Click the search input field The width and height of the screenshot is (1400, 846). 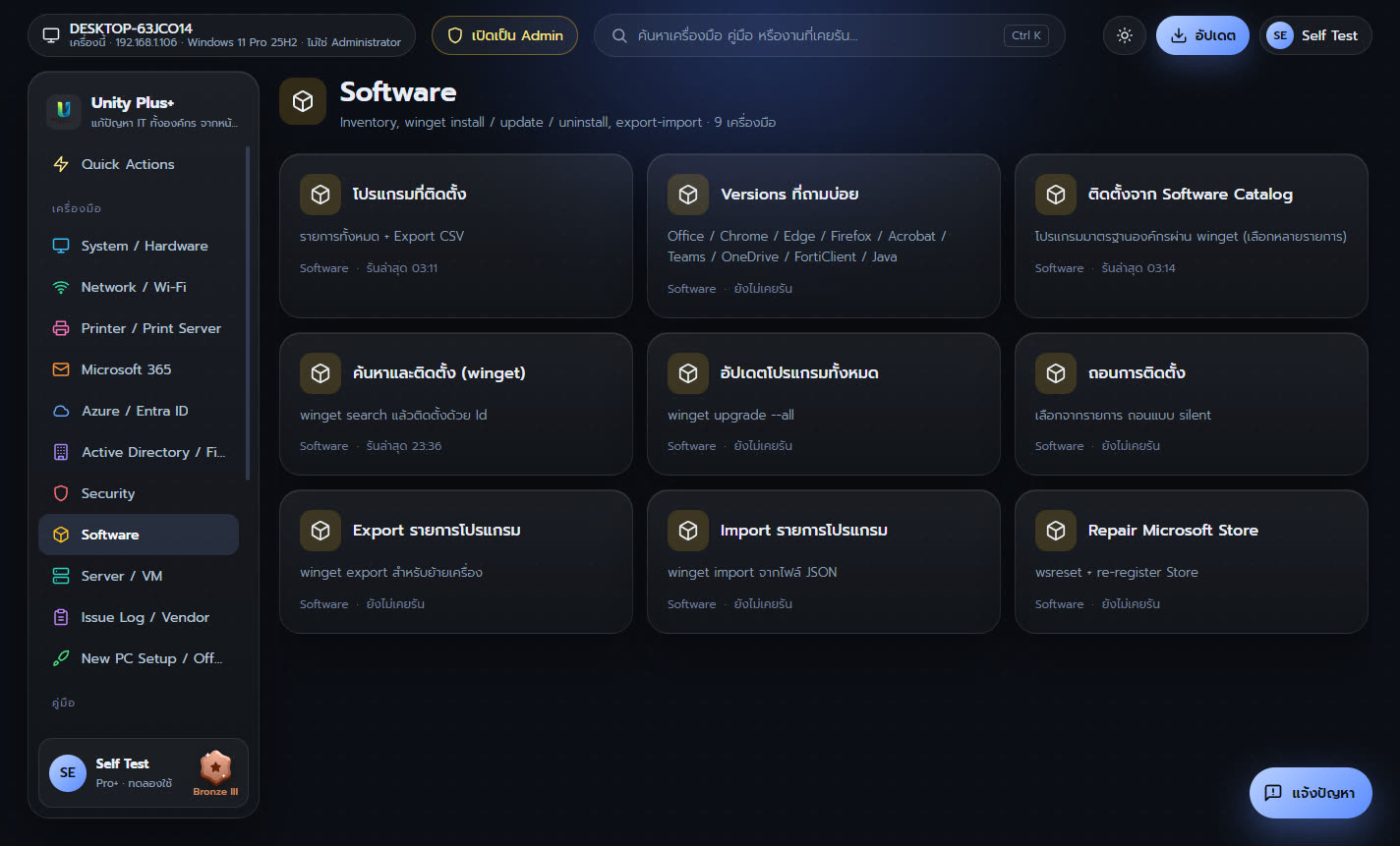(x=830, y=35)
